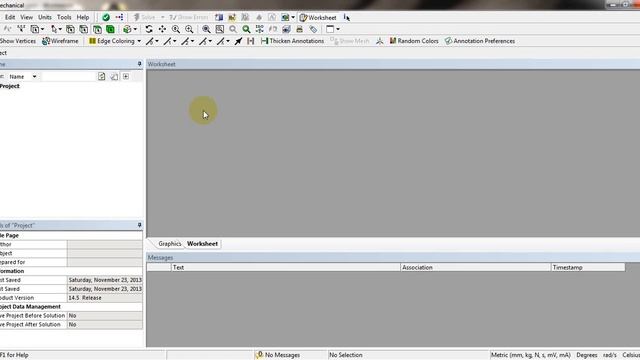Click the Product Version 14.5 Release cell
Viewport: 640px width, 360px height.
click(x=105, y=298)
